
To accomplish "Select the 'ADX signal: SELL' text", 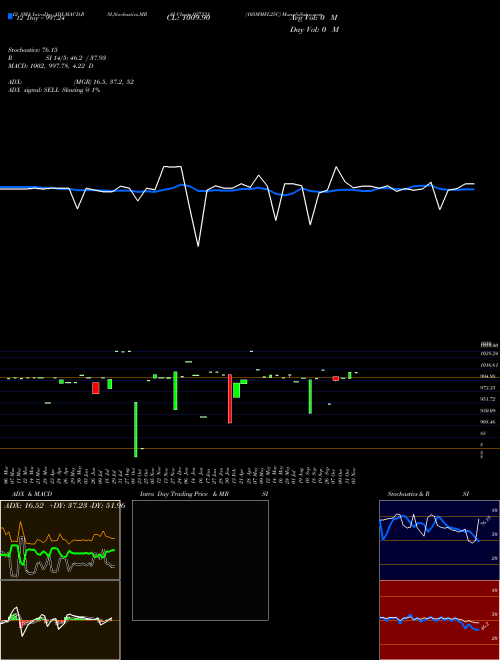I will (35, 90).
